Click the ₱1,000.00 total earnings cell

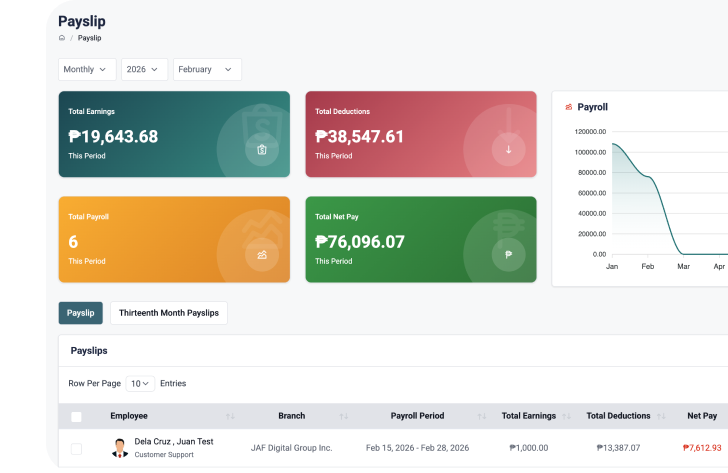[x=529, y=448]
